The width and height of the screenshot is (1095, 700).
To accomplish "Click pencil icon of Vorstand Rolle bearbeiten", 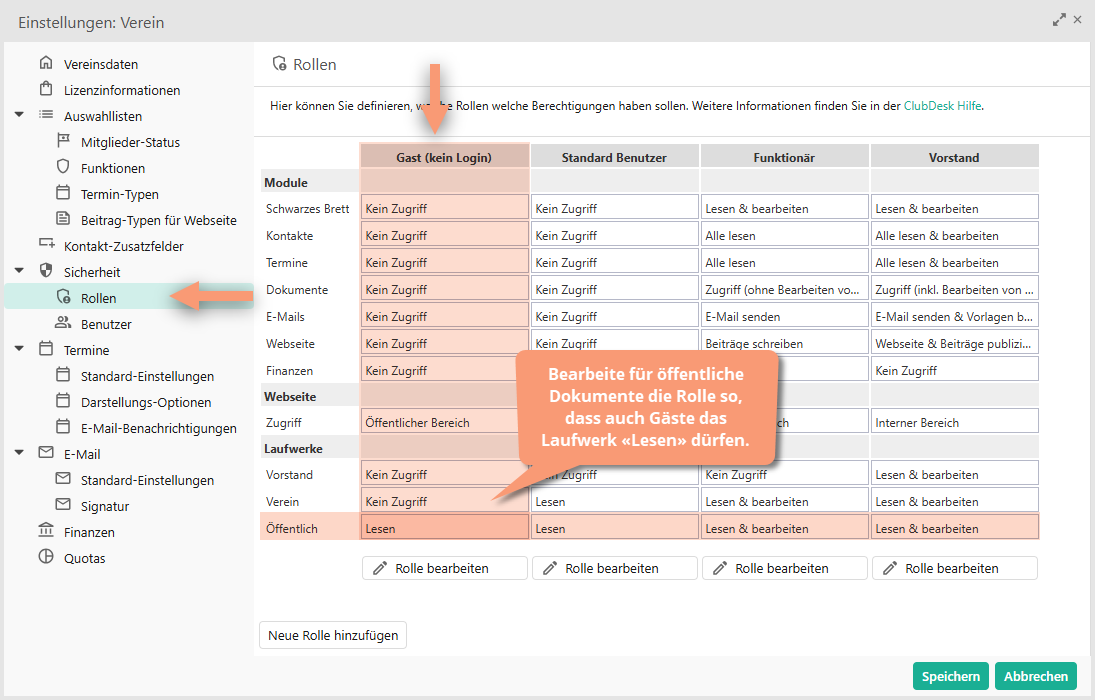I will [890, 568].
